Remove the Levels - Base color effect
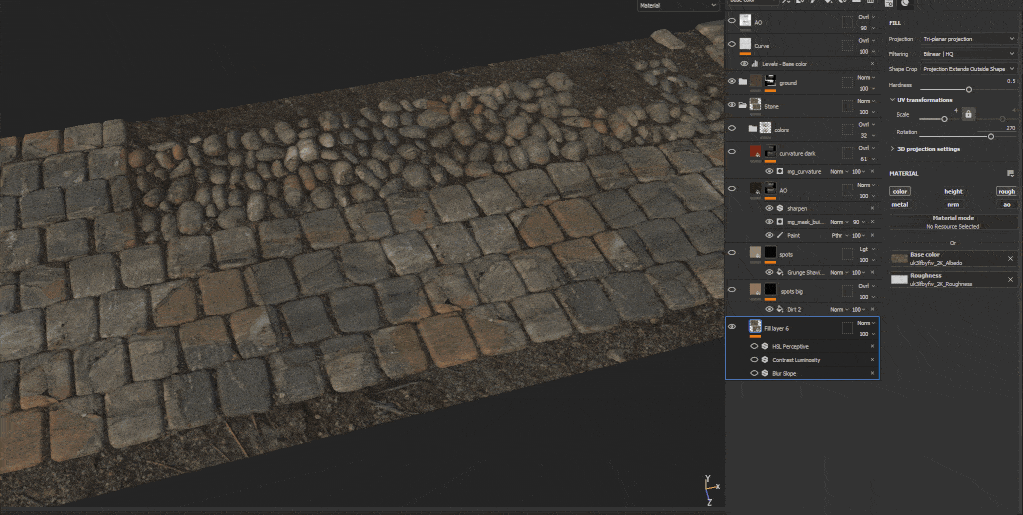Image resolution: width=1023 pixels, height=515 pixels. coord(872,63)
